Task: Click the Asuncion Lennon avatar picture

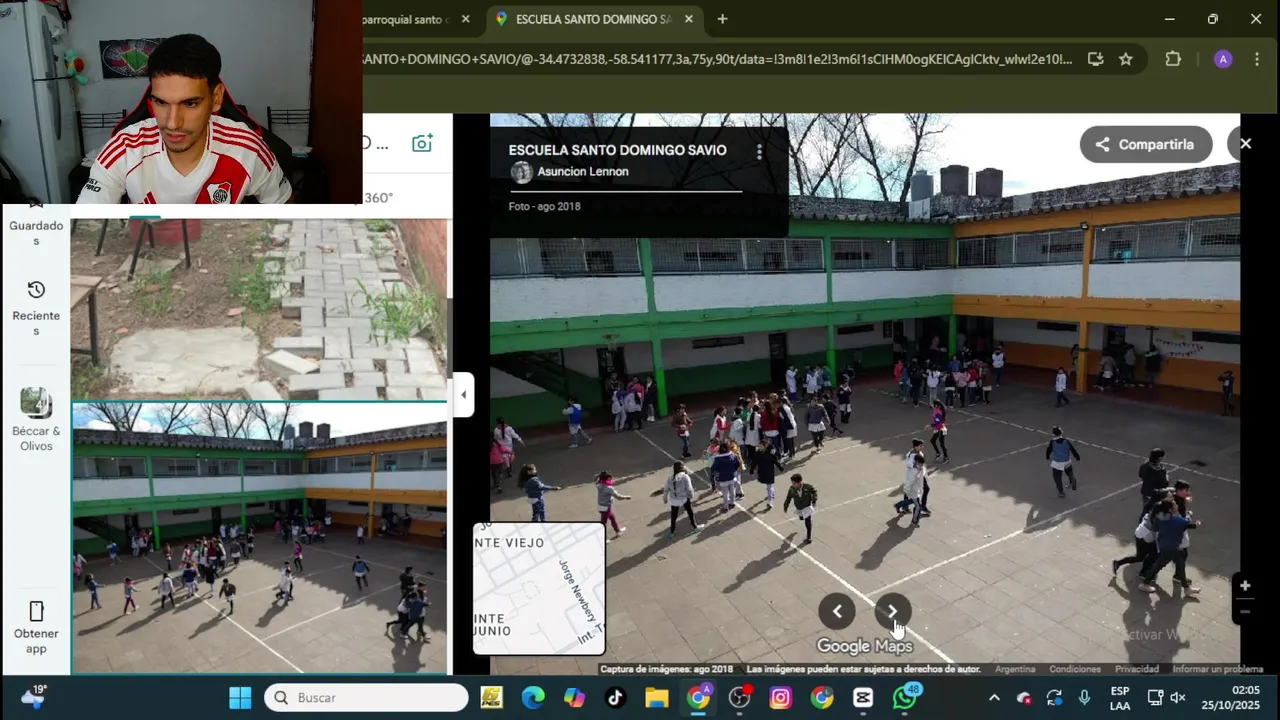Action: (x=522, y=172)
